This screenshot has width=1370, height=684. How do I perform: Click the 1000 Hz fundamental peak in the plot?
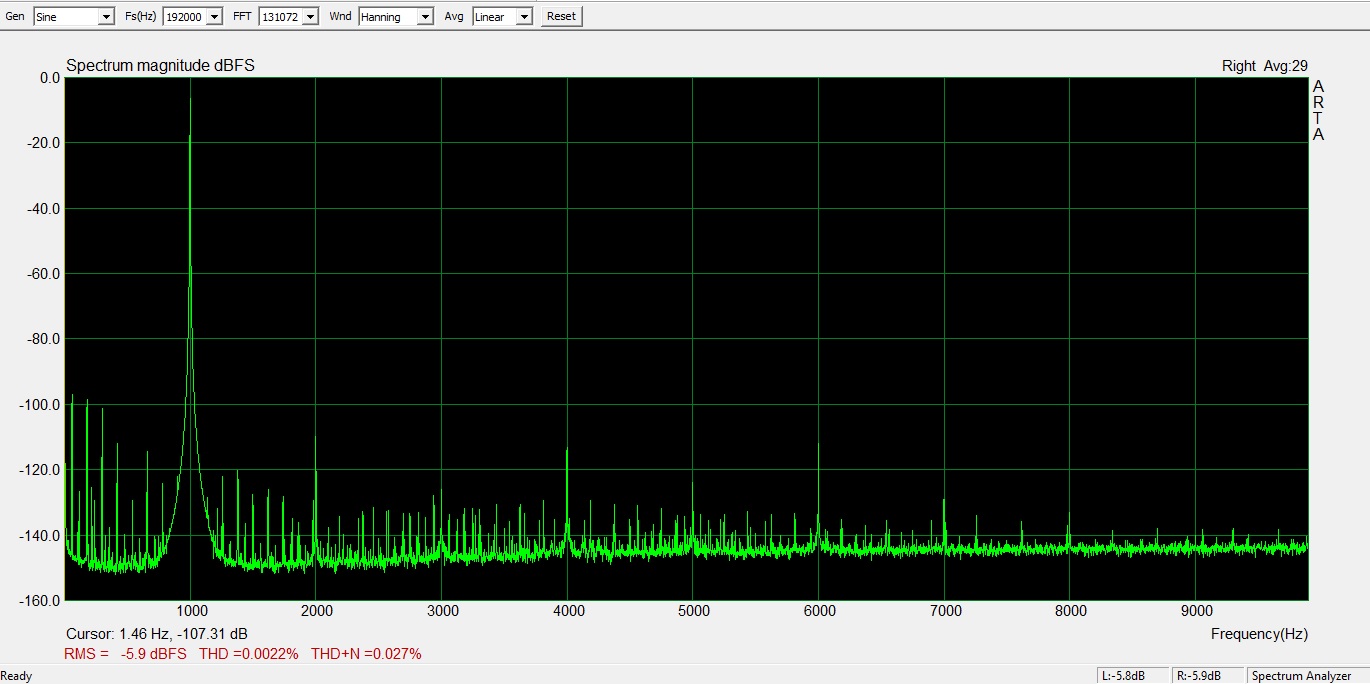(x=190, y=96)
